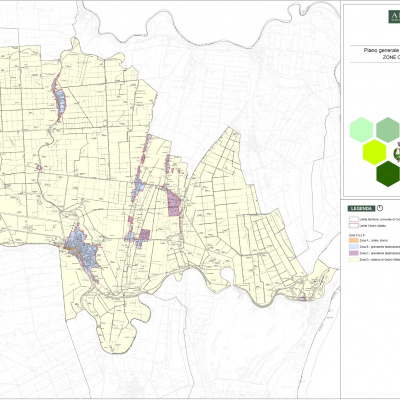Select the dark forest green hexagon
The height and width of the screenshot is (400, 400).
point(388,174)
